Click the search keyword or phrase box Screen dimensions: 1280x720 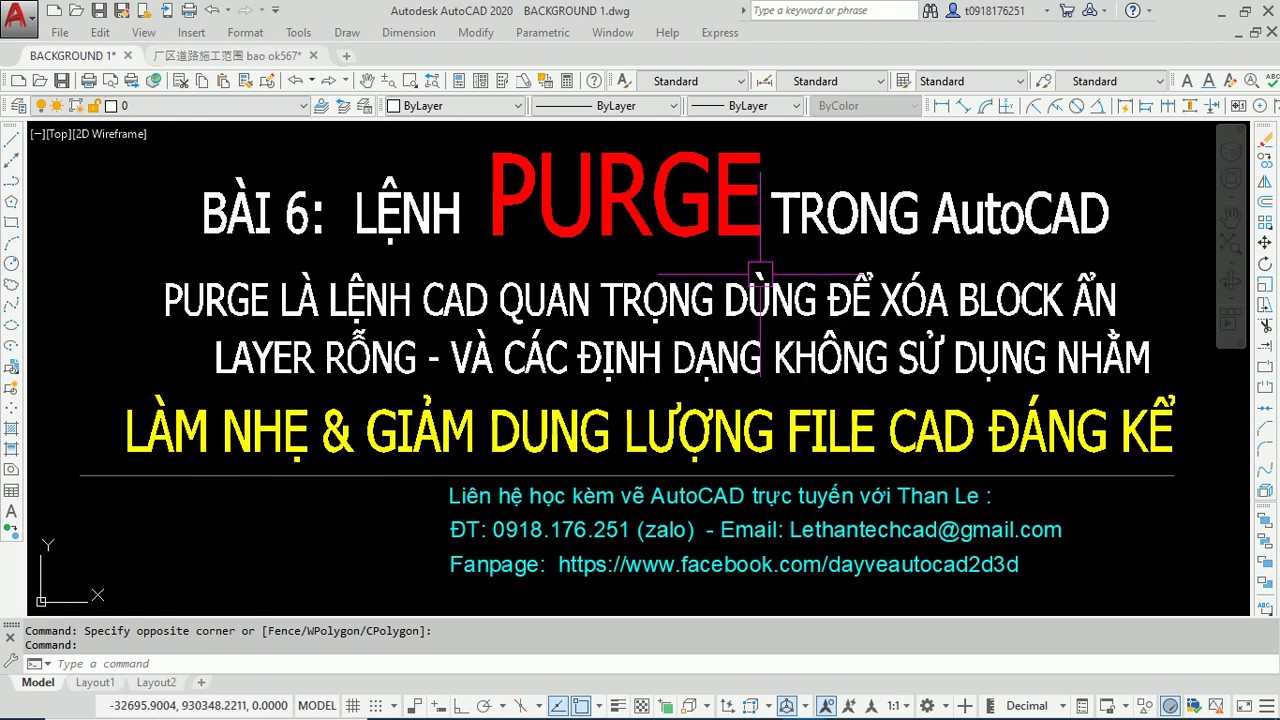pos(833,11)
